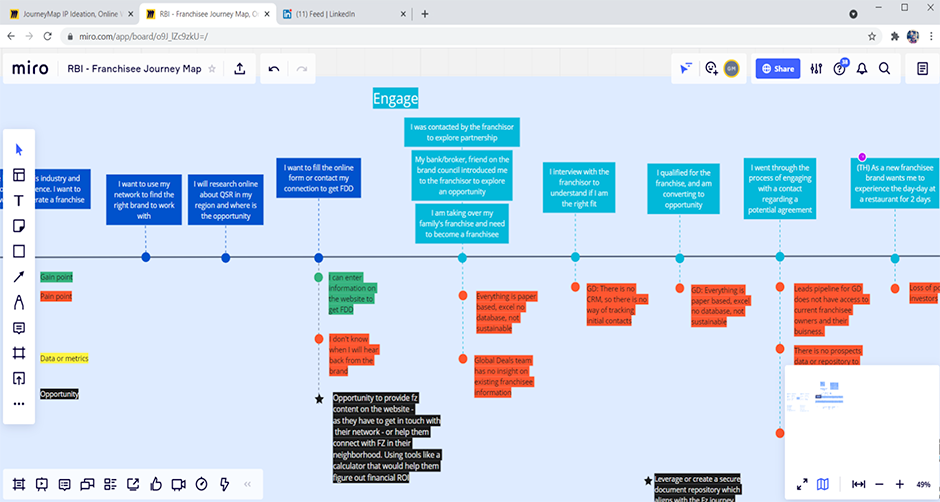This screenshot has width=940, height=502.
Task: Open notifications bell
Action: coord(862,69)
